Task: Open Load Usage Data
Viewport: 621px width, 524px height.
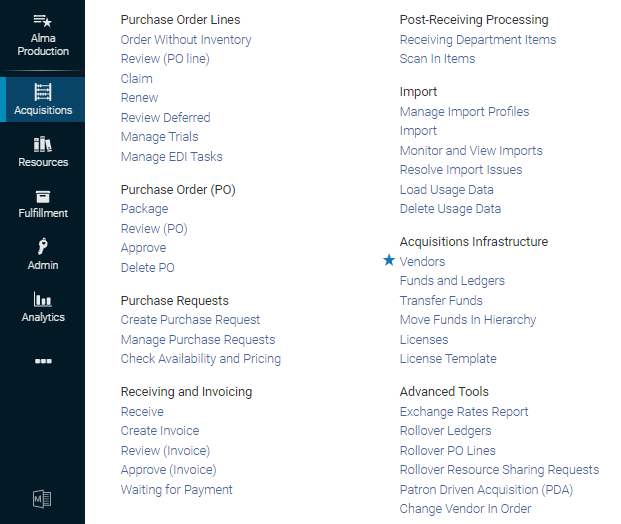Action: pyautogui.click(x=446, y=190)
